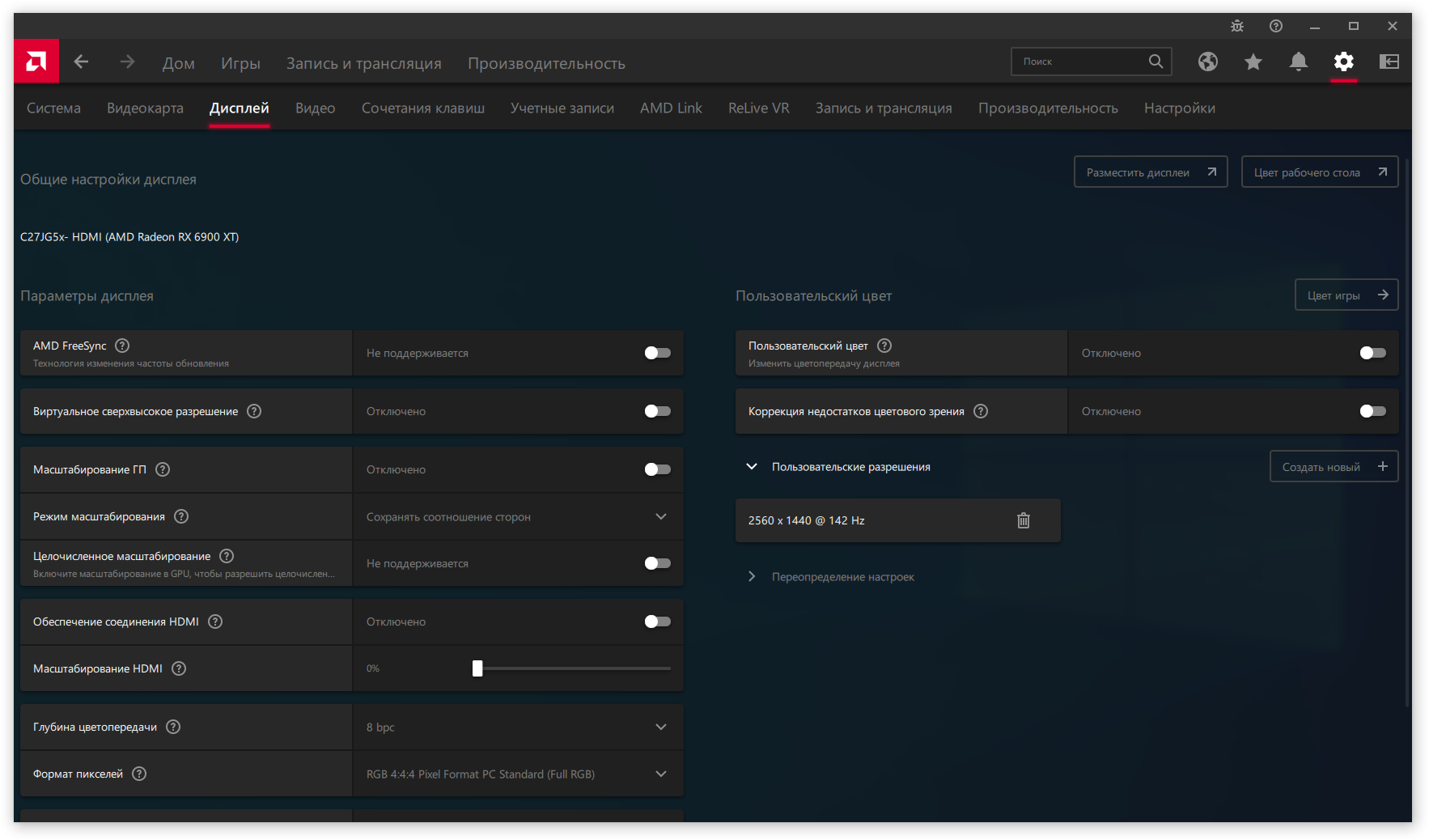Show help for Режим масштабирования

pos(181,516)
